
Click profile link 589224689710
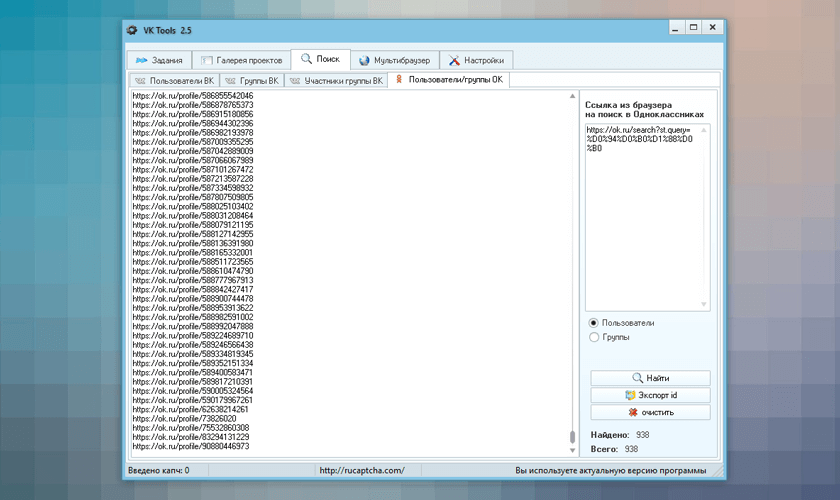pyautogui.click(x=193, y=335)
